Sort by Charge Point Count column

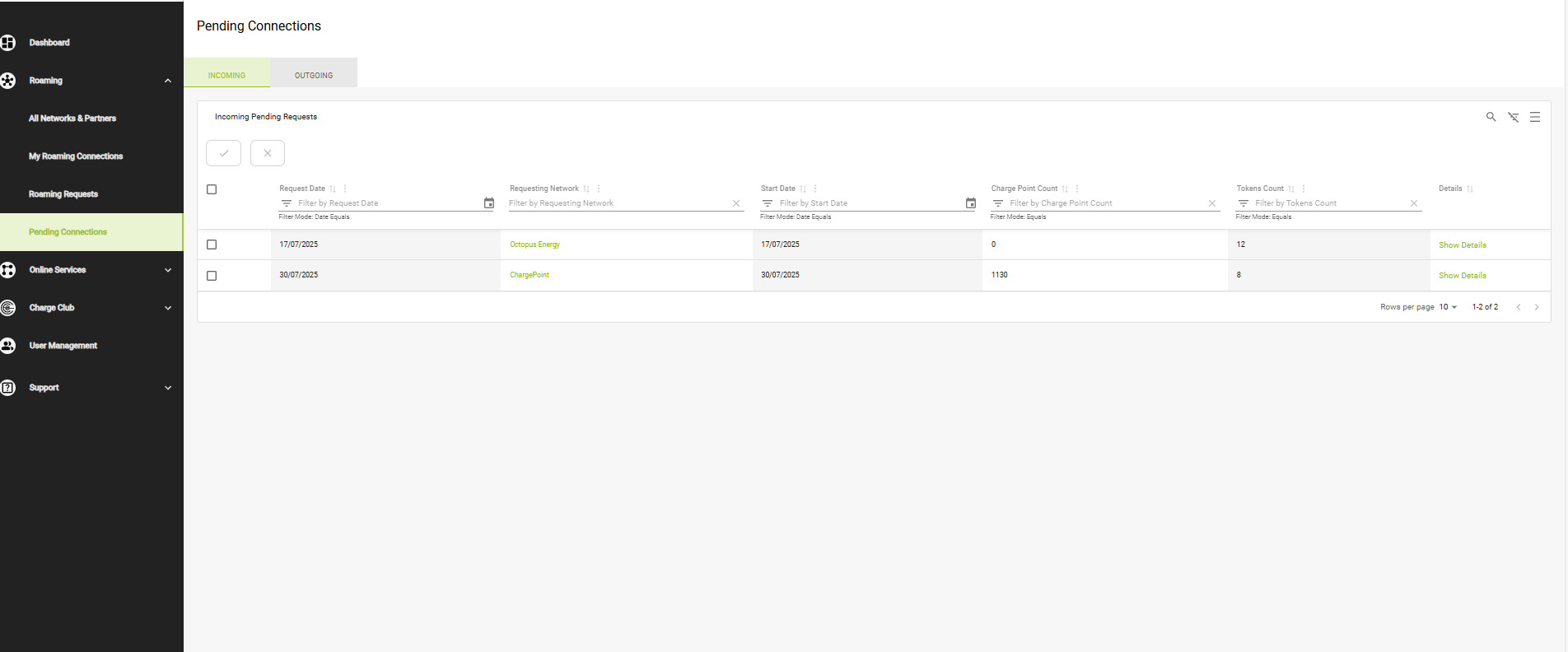pyautogui.click(x=1065, y=189)
